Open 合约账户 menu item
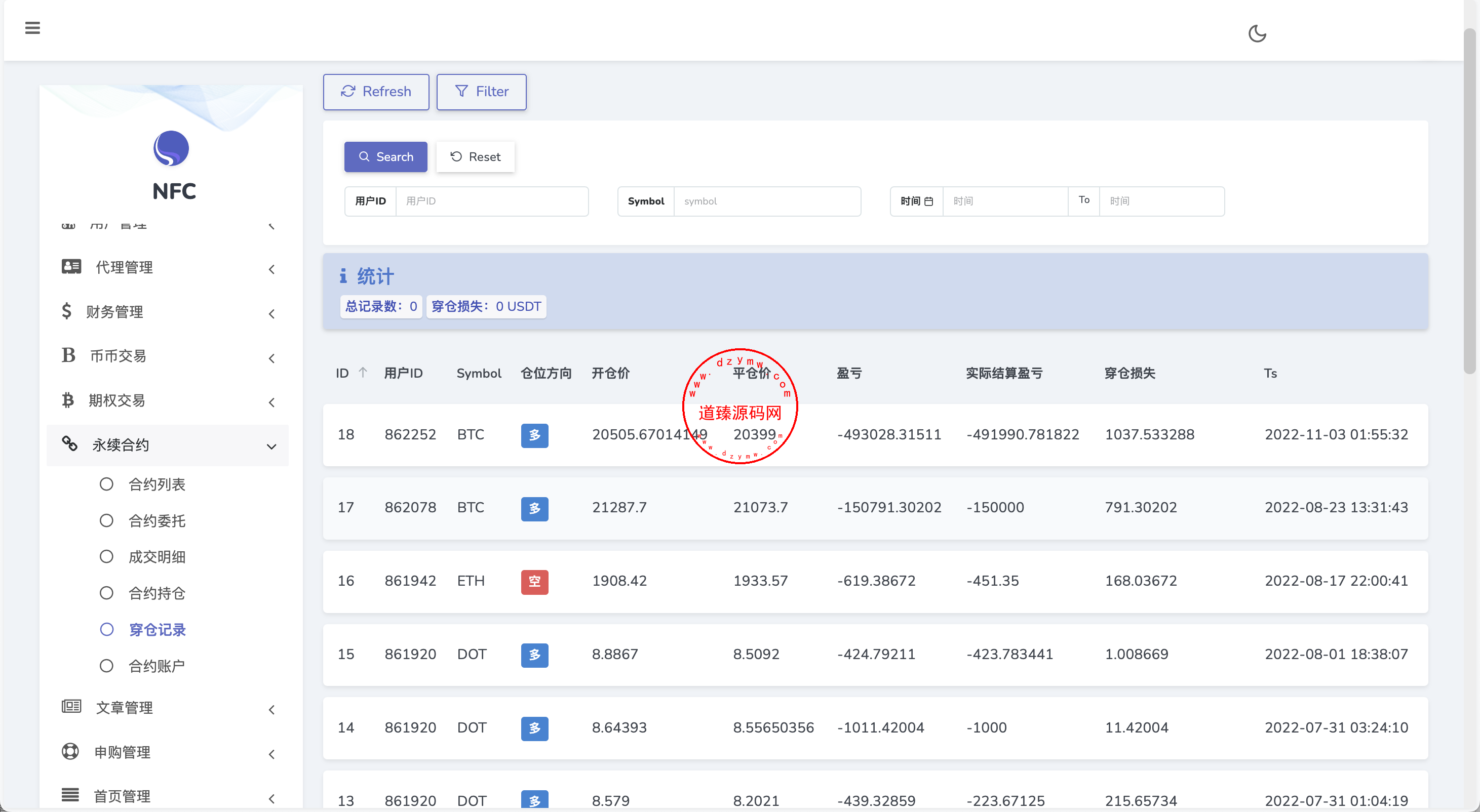Viewport: 1480px width, 812px height. click(x=157, y=666)
